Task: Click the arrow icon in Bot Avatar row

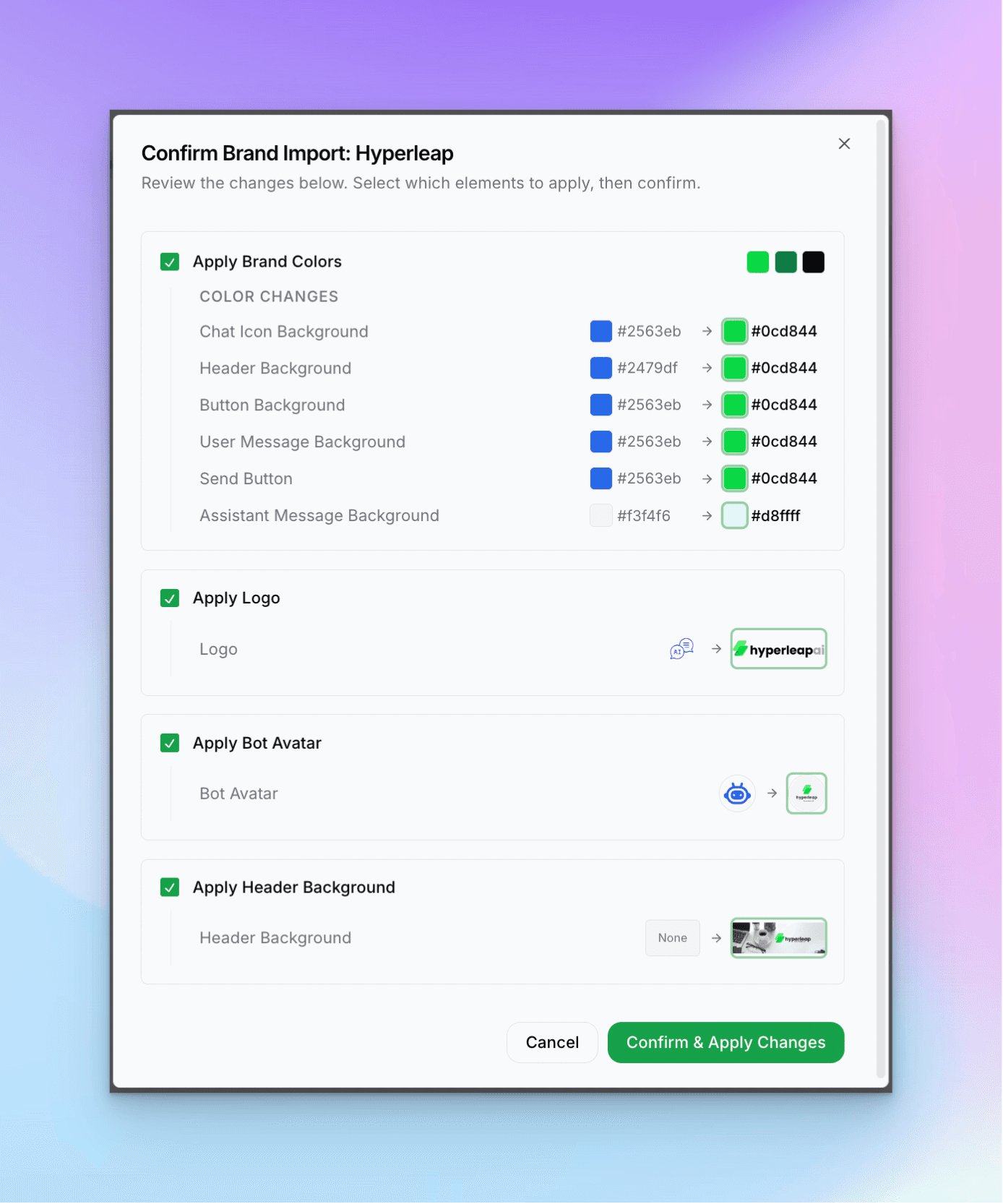Action: pos(772,794)
